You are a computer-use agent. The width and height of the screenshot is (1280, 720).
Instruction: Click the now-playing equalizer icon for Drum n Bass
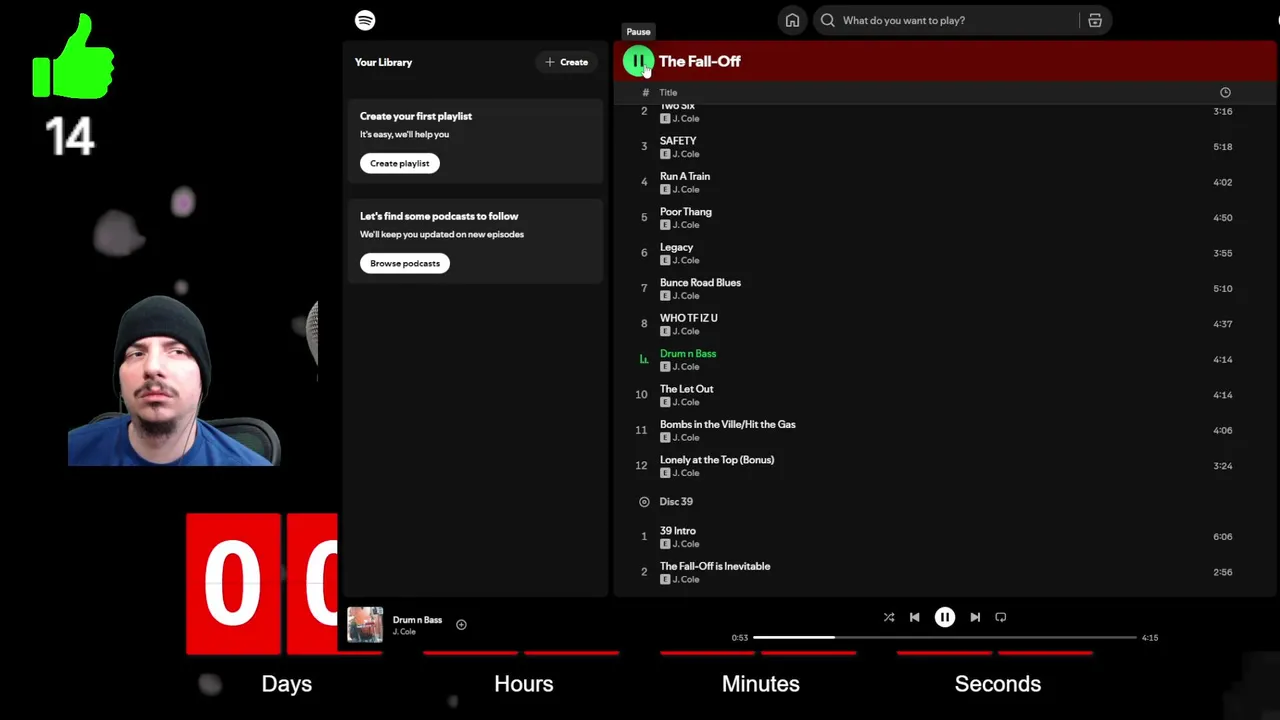(x=644, y=359)
